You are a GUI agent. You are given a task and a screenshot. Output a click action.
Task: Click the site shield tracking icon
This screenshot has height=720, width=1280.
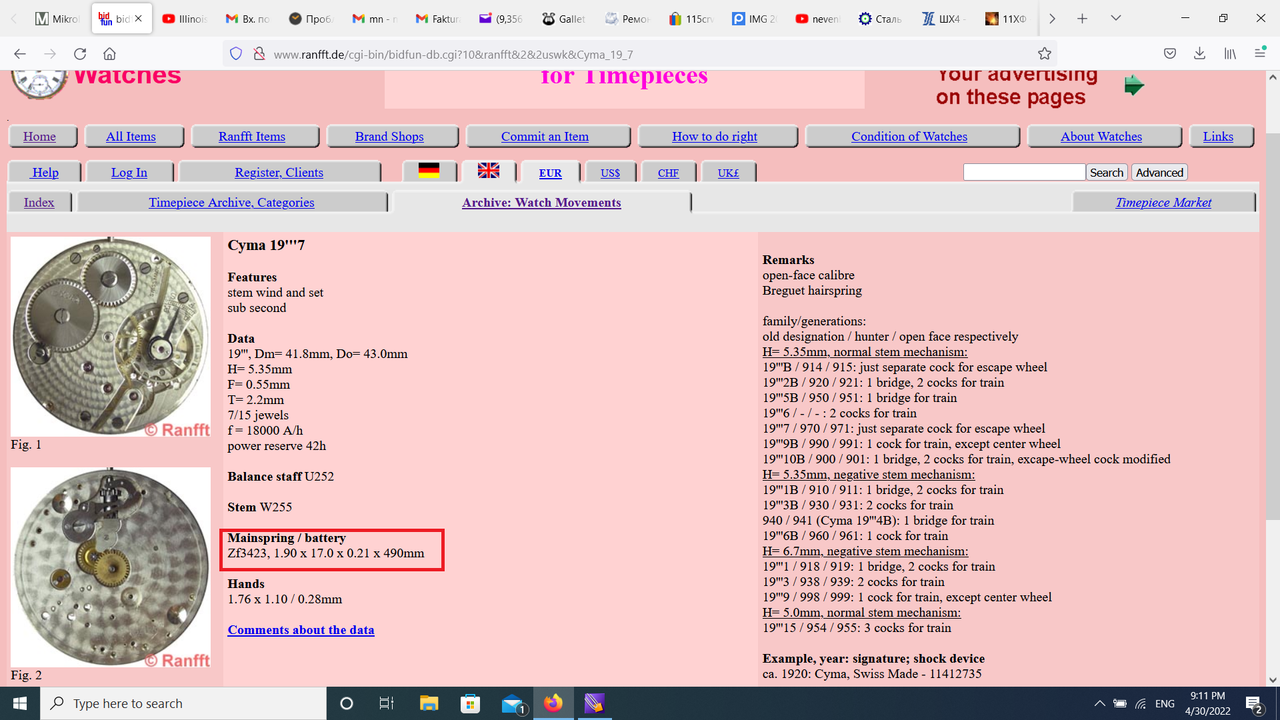pyautogui.click(x=236, y=54)
